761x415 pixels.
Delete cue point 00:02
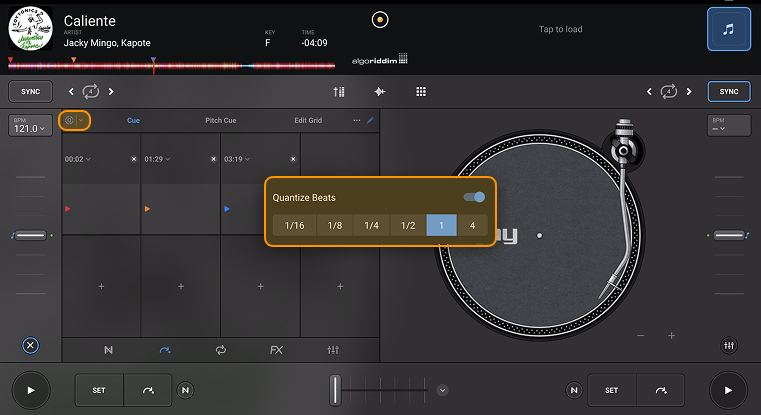134,159
